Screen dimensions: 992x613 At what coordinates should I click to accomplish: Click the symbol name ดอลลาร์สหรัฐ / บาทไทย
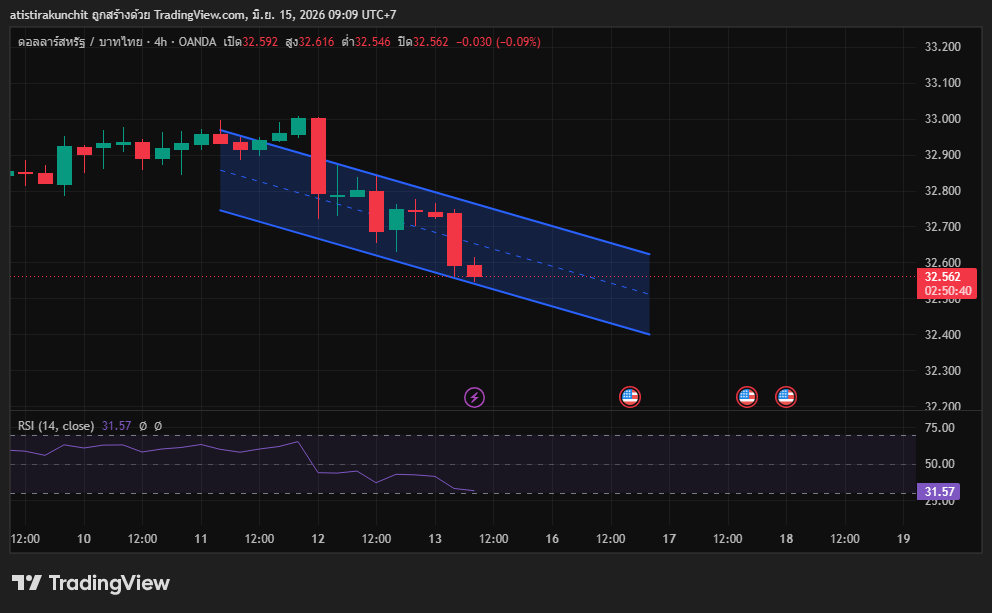(x=80, y=42)
